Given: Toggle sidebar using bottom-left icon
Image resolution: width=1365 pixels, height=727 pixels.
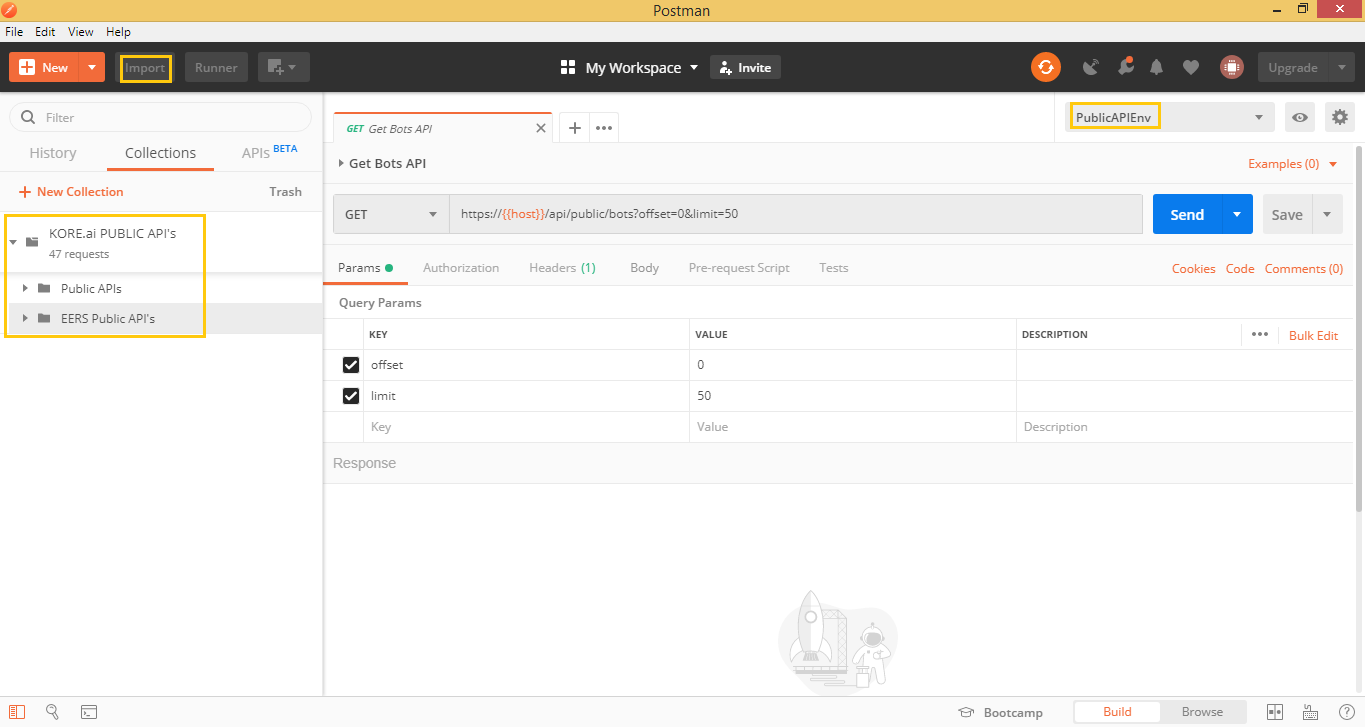Looking at the screenshot, I should click(x=16, y=712).
